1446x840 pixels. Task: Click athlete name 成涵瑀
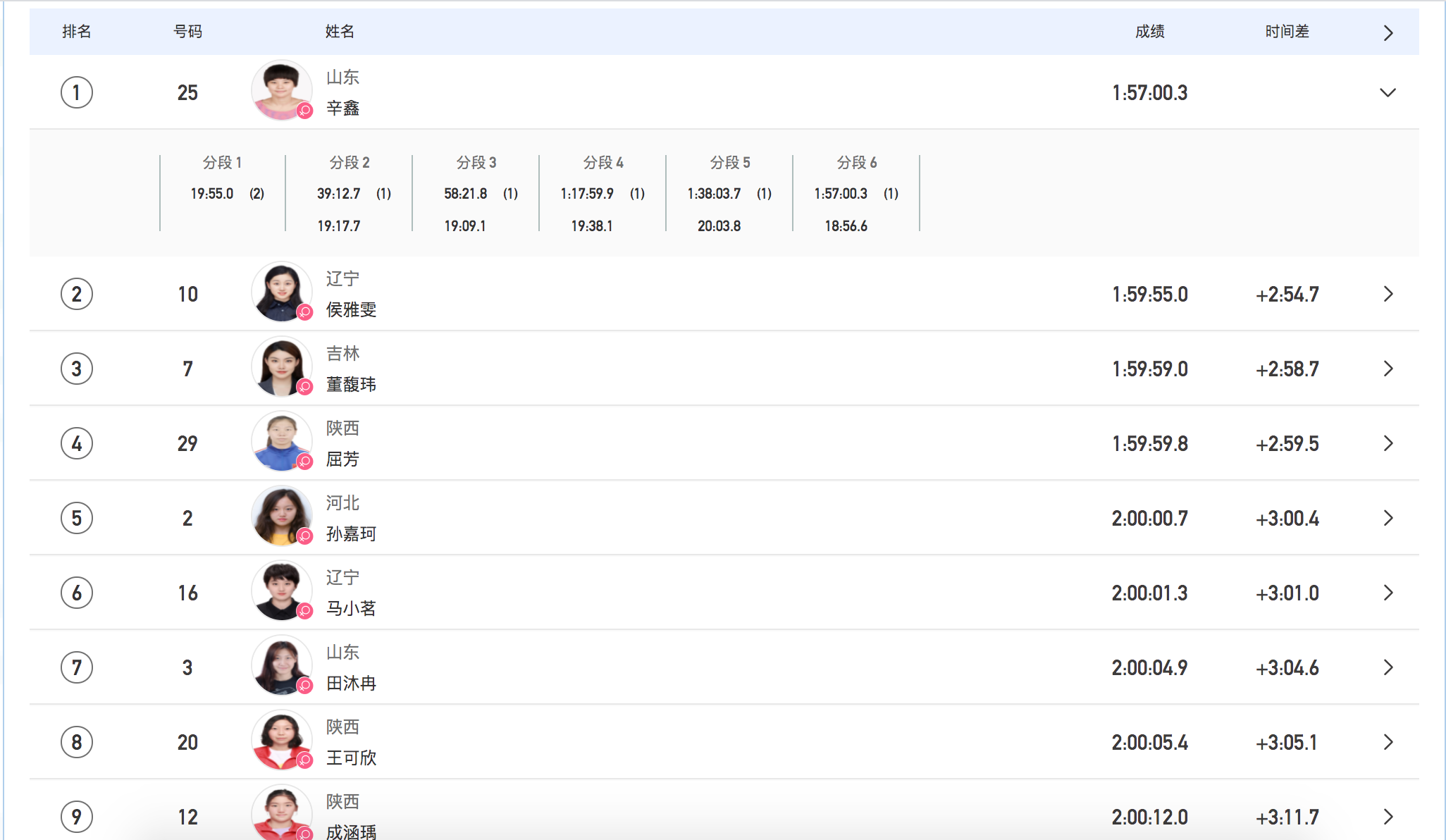[351, 832]
